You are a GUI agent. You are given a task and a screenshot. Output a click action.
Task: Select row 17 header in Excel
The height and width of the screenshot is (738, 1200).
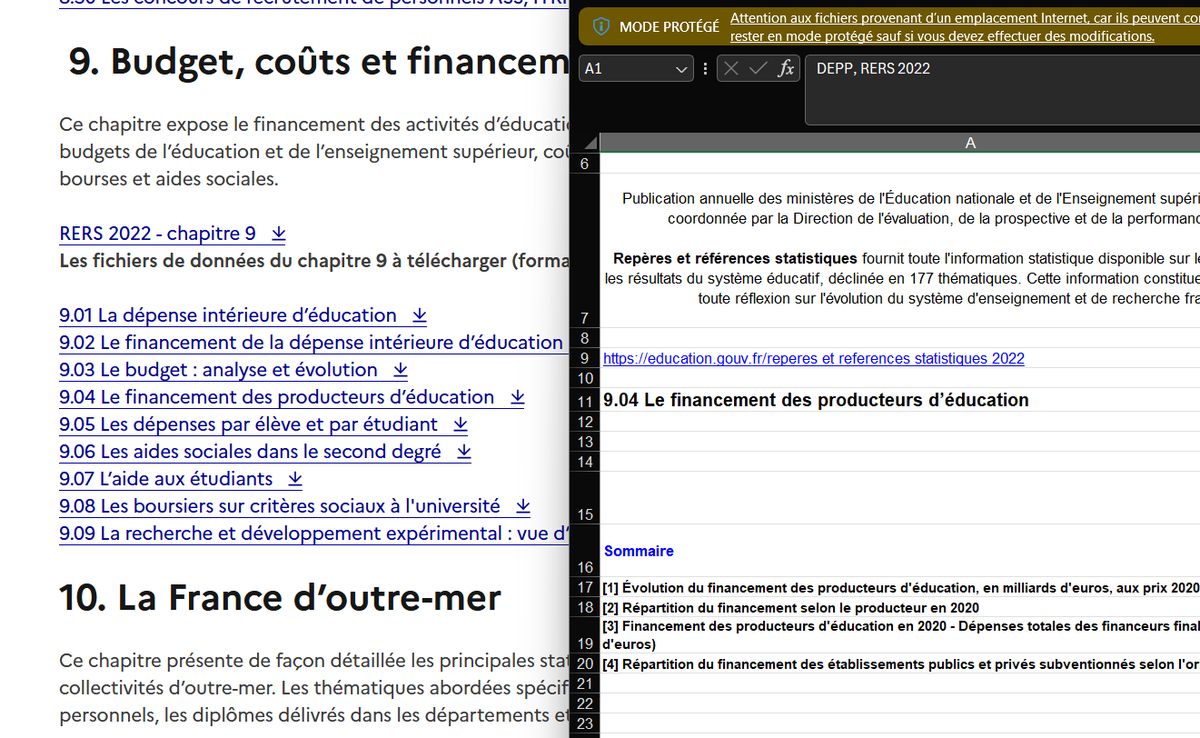[x=584, y=588]
